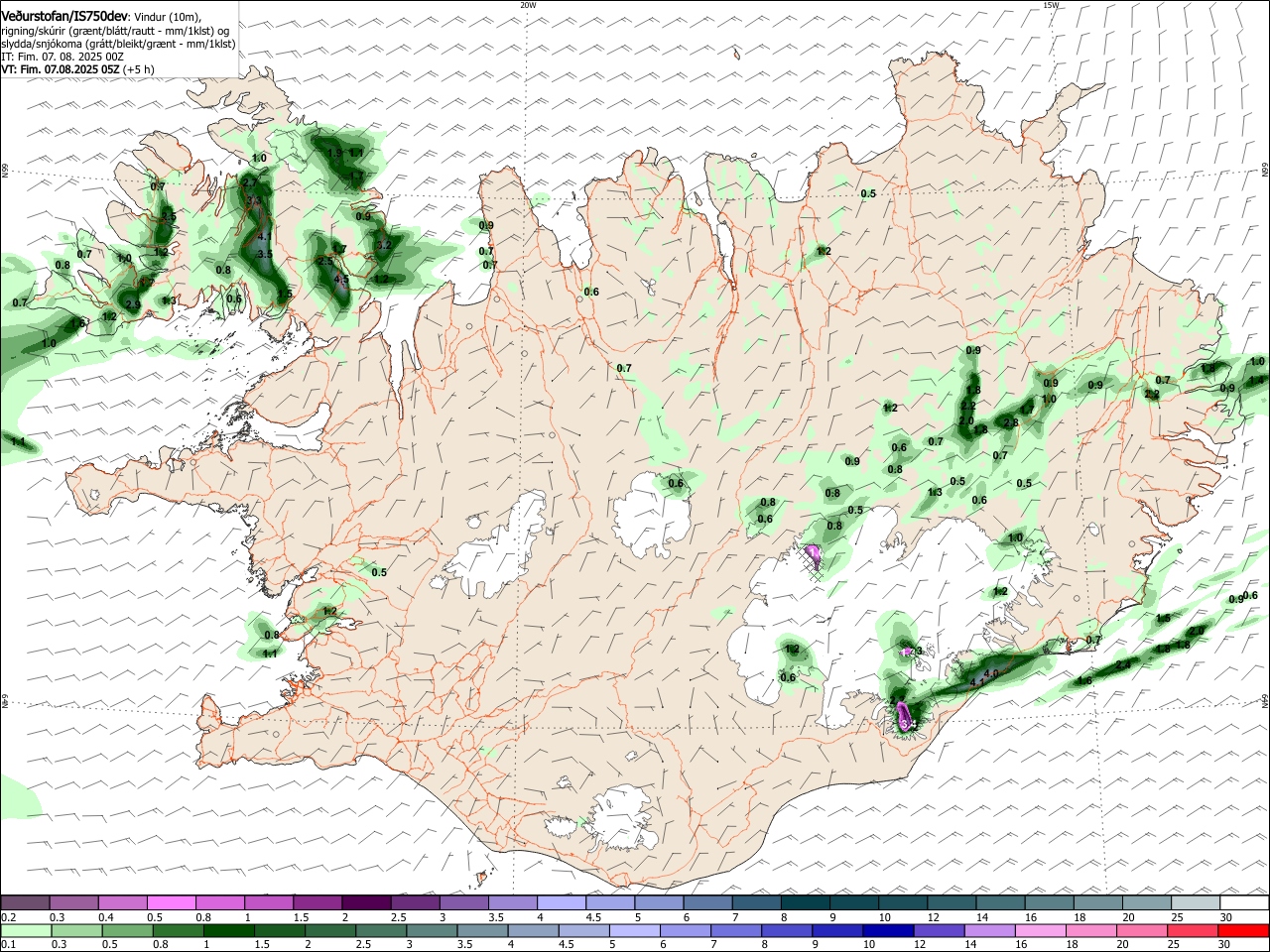The image size is (1270, 952).
Task: Select the pale upper legend swatch labeled 25
Action: (x=1196, y=902)
